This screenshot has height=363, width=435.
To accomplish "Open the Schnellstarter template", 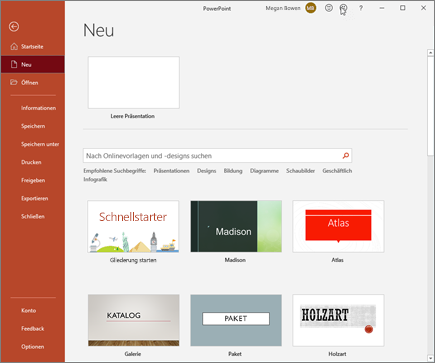I will pos(133,226).
